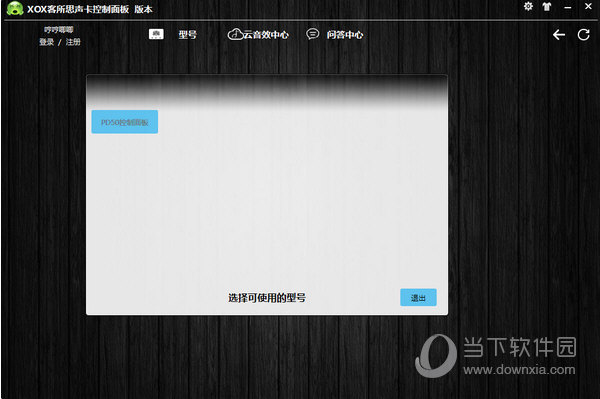Click the 哼哼唧唧 username text
Image resolution: width=600 pixels, height=399 pixels.
[x=59, y=29]
